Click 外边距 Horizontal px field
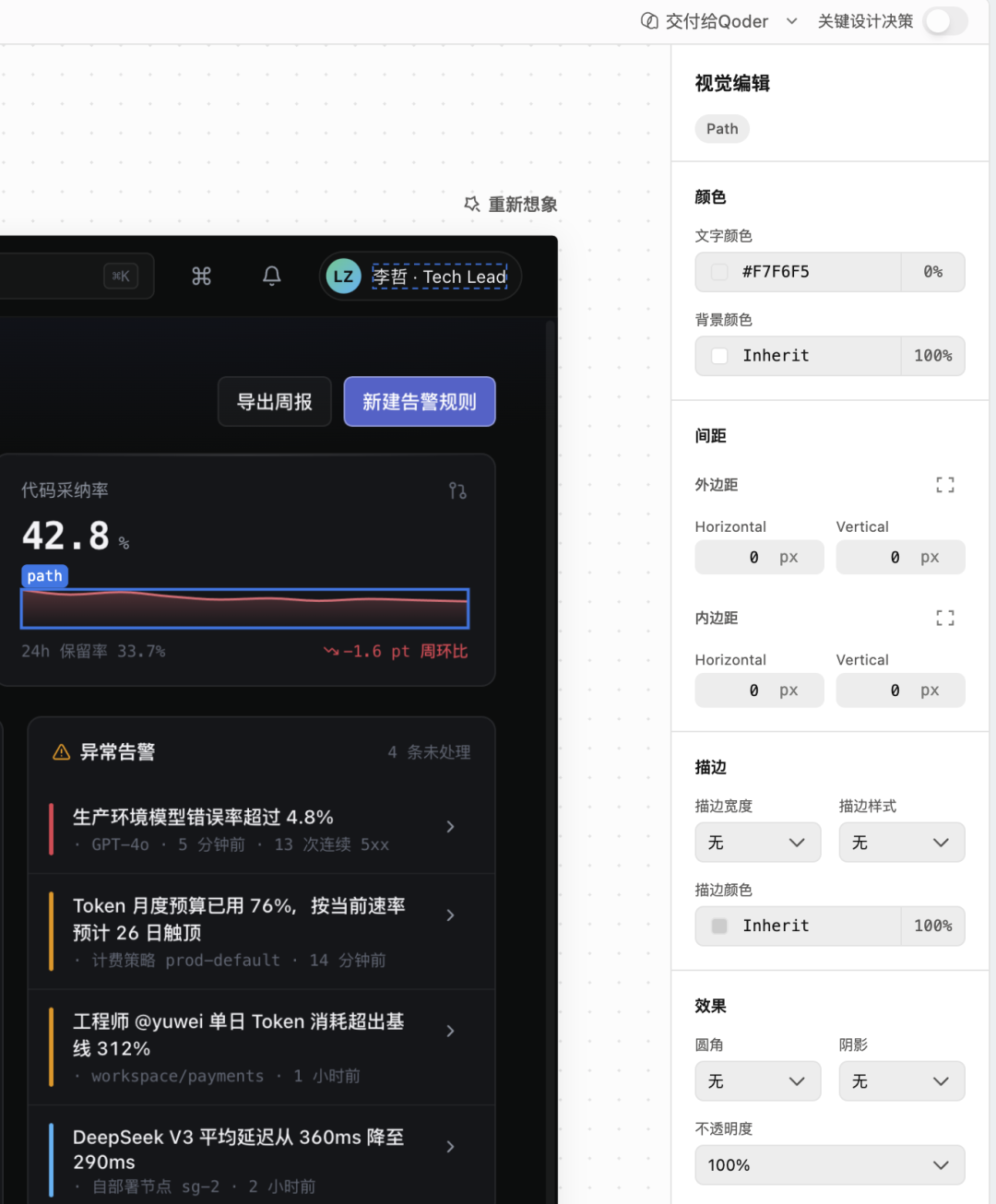996x1204 pixels. (760, 557)
